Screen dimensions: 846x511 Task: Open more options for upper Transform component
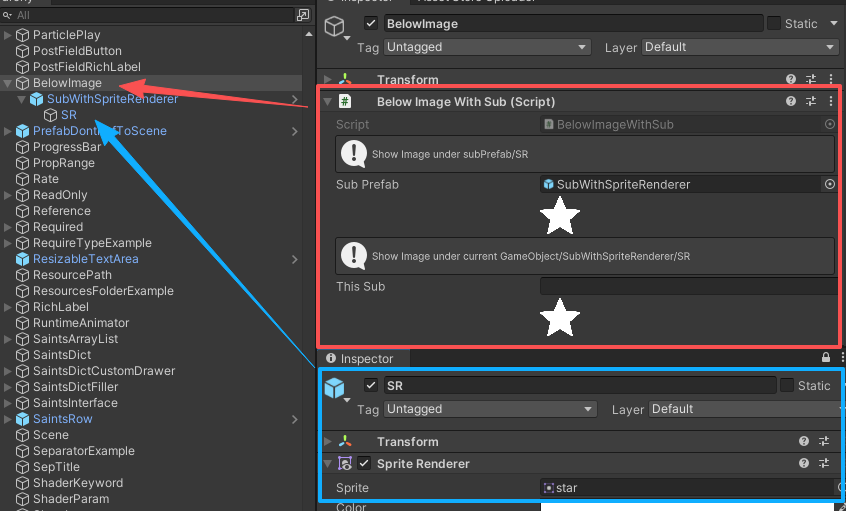(x=831, y=79)
